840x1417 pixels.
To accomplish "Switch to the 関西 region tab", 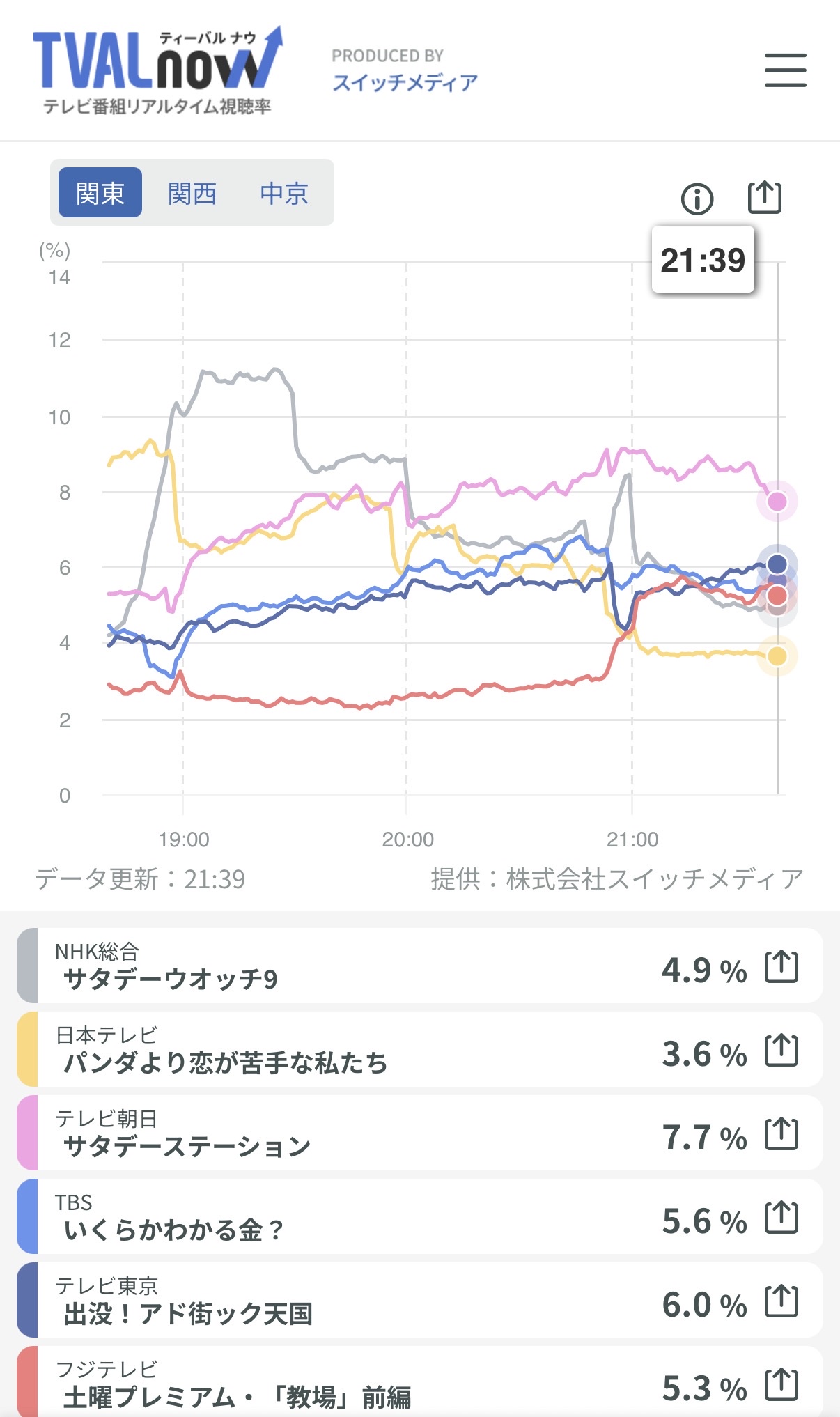I will (x=192, y=193).
